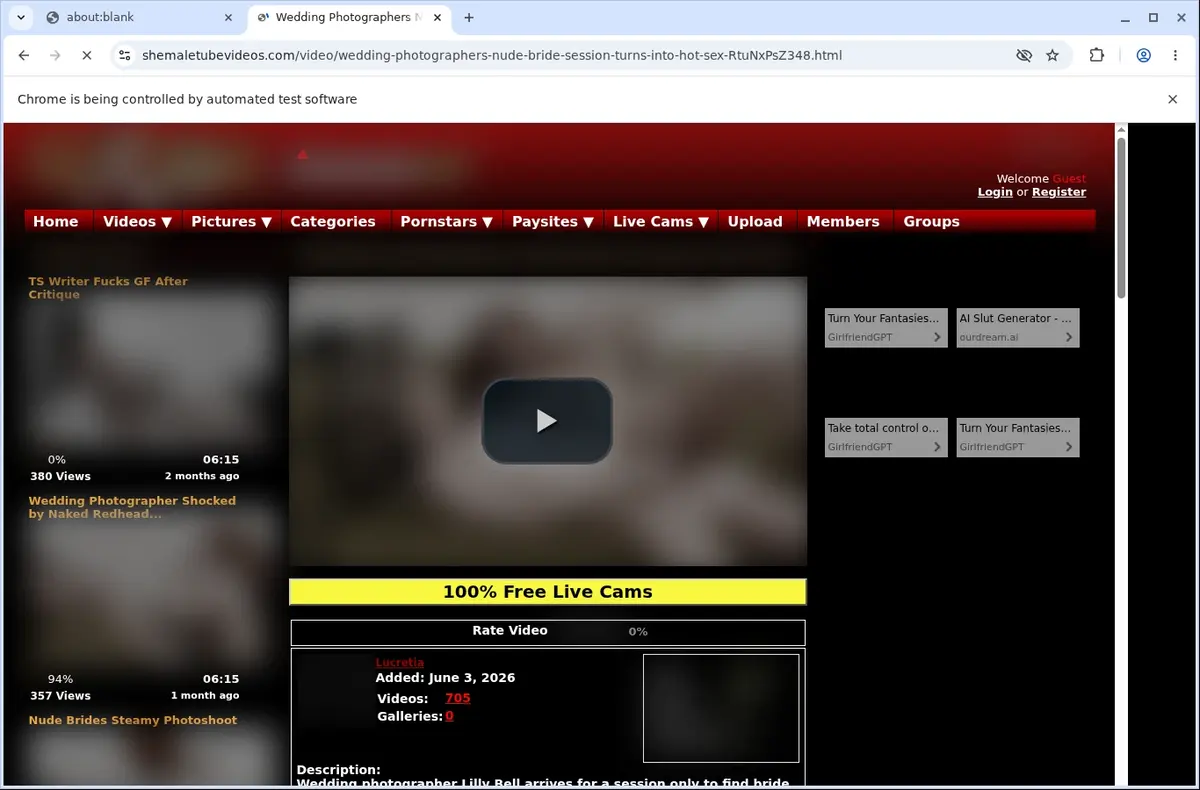Click the 'Turn Your Fantasies' top ad title

883,318
